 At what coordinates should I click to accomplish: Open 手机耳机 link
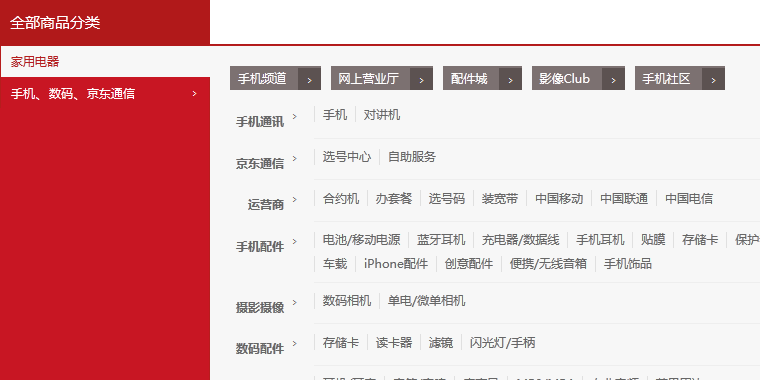click(x=600, y=239)
